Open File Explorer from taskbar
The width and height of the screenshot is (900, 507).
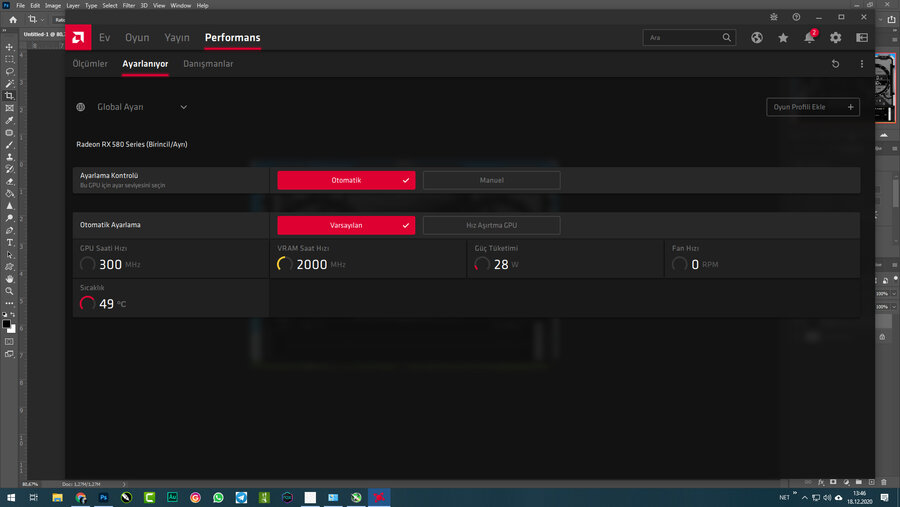(57, 497)
